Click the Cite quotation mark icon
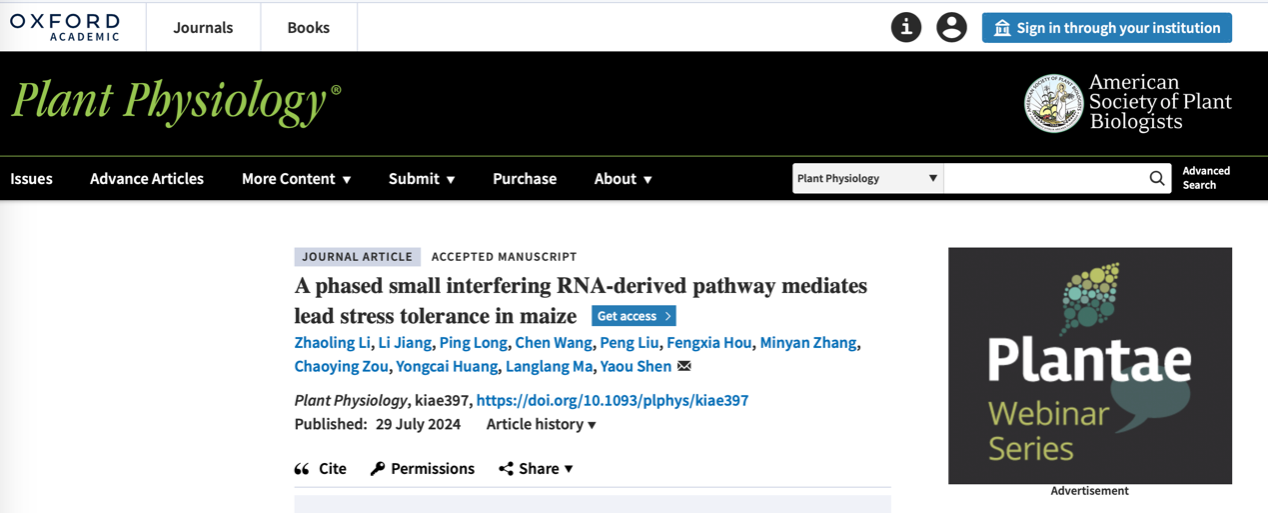The height and width of the screenshot is (513, 1268). (x=302, y=469)
